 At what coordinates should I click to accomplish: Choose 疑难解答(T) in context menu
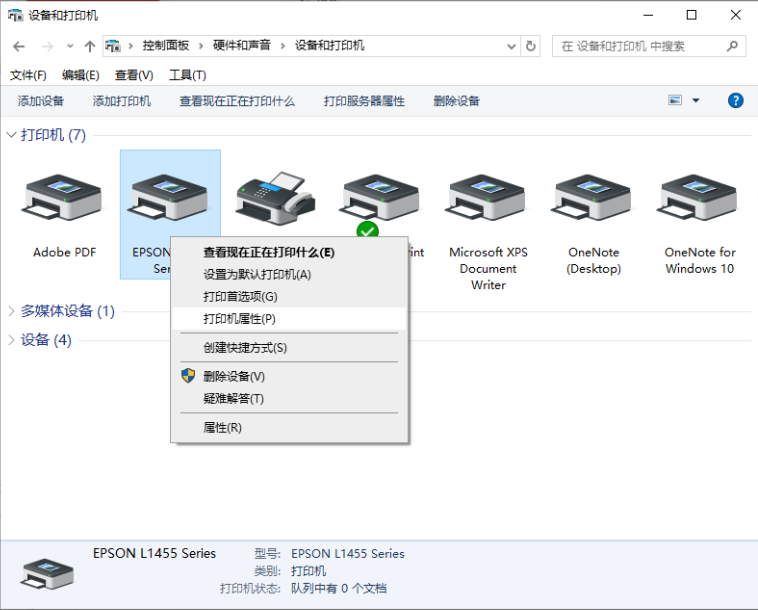(289, 399)
